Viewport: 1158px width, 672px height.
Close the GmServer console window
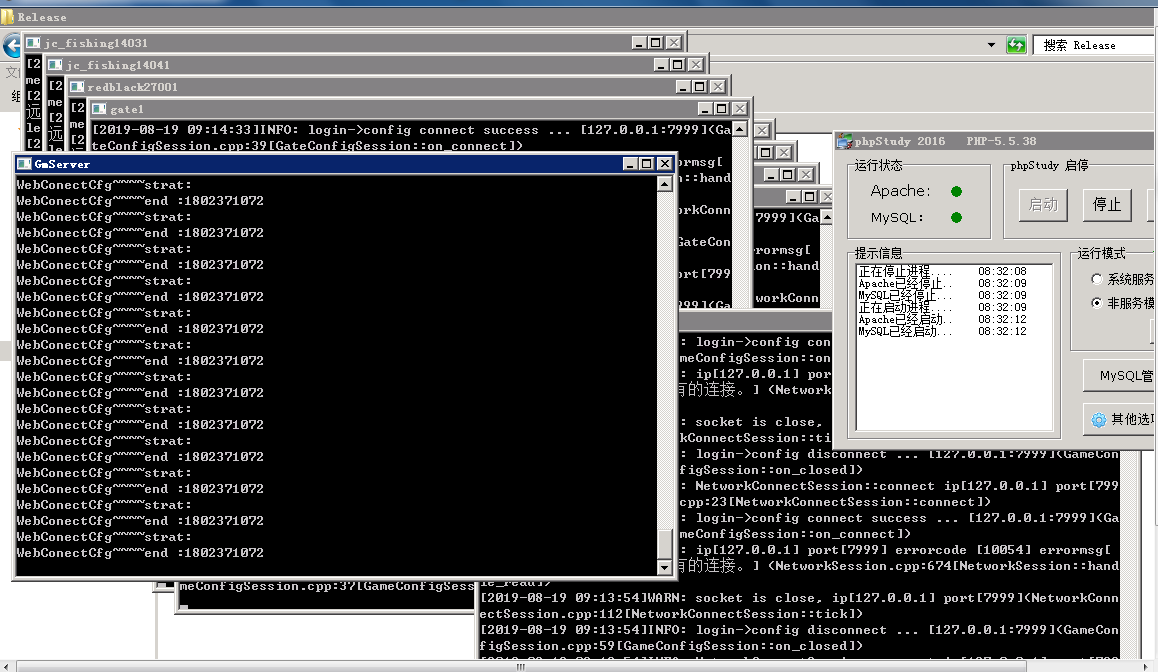[664, 164]
